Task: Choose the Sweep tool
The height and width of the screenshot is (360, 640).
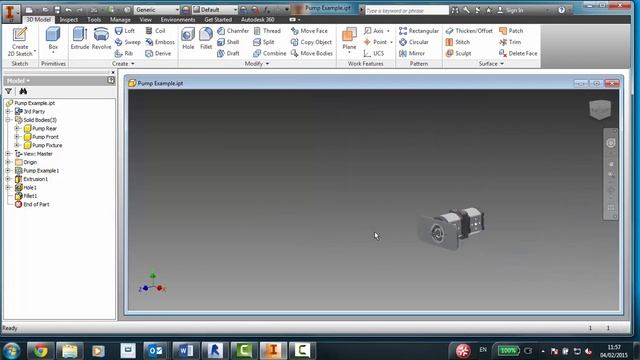Action: [x=127, y=42]
